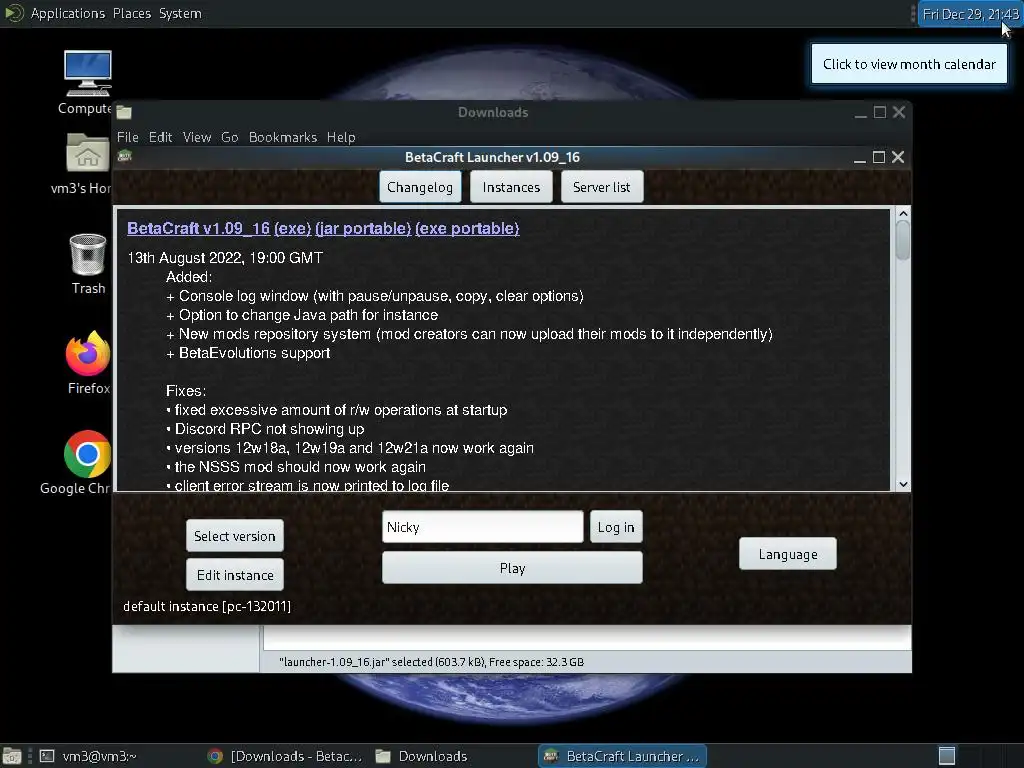Click the username field containing Nicky

point(483,527)
